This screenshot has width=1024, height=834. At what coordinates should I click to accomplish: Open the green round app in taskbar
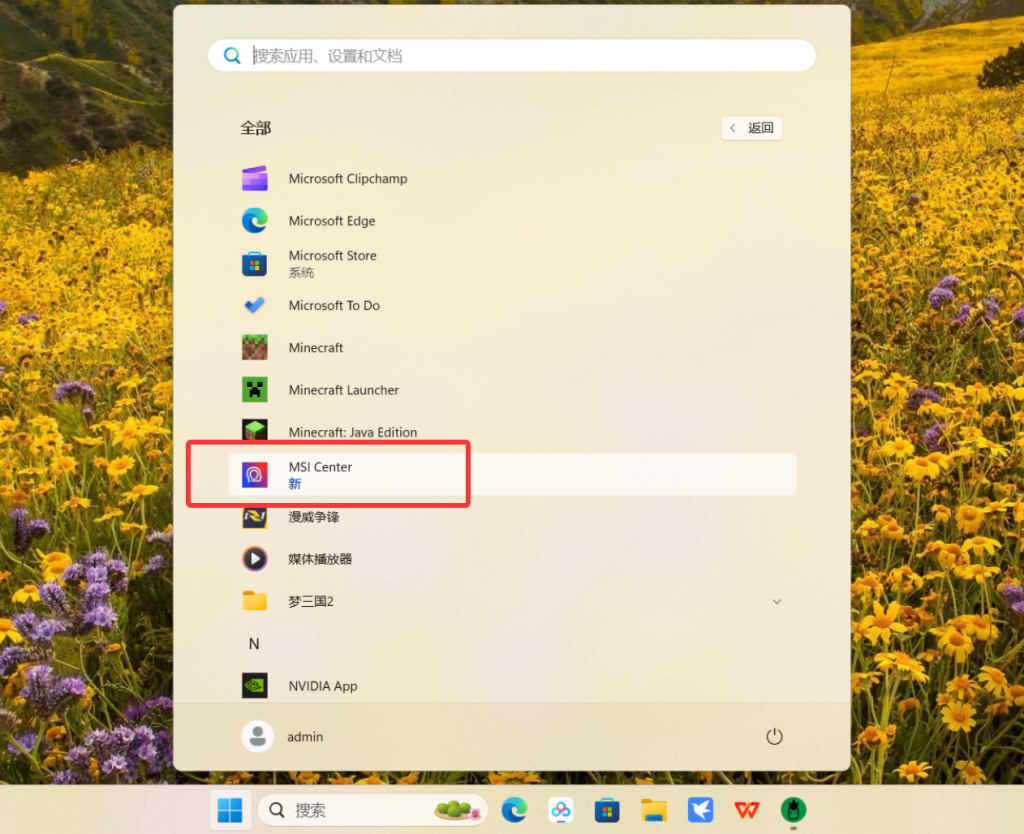pyautogui.click(x=793, y=810)
